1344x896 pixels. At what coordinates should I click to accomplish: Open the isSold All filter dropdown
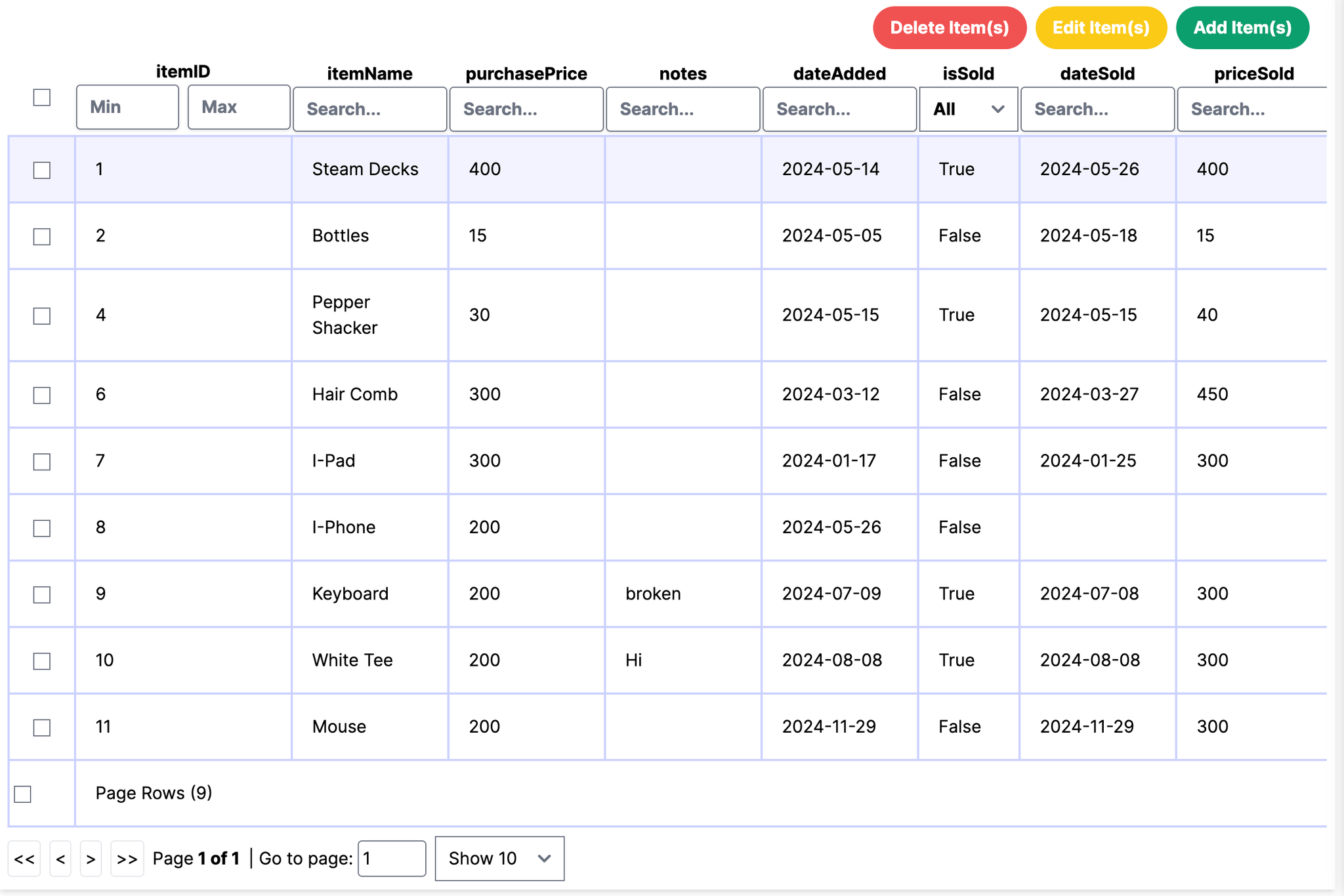coord(968,109)
